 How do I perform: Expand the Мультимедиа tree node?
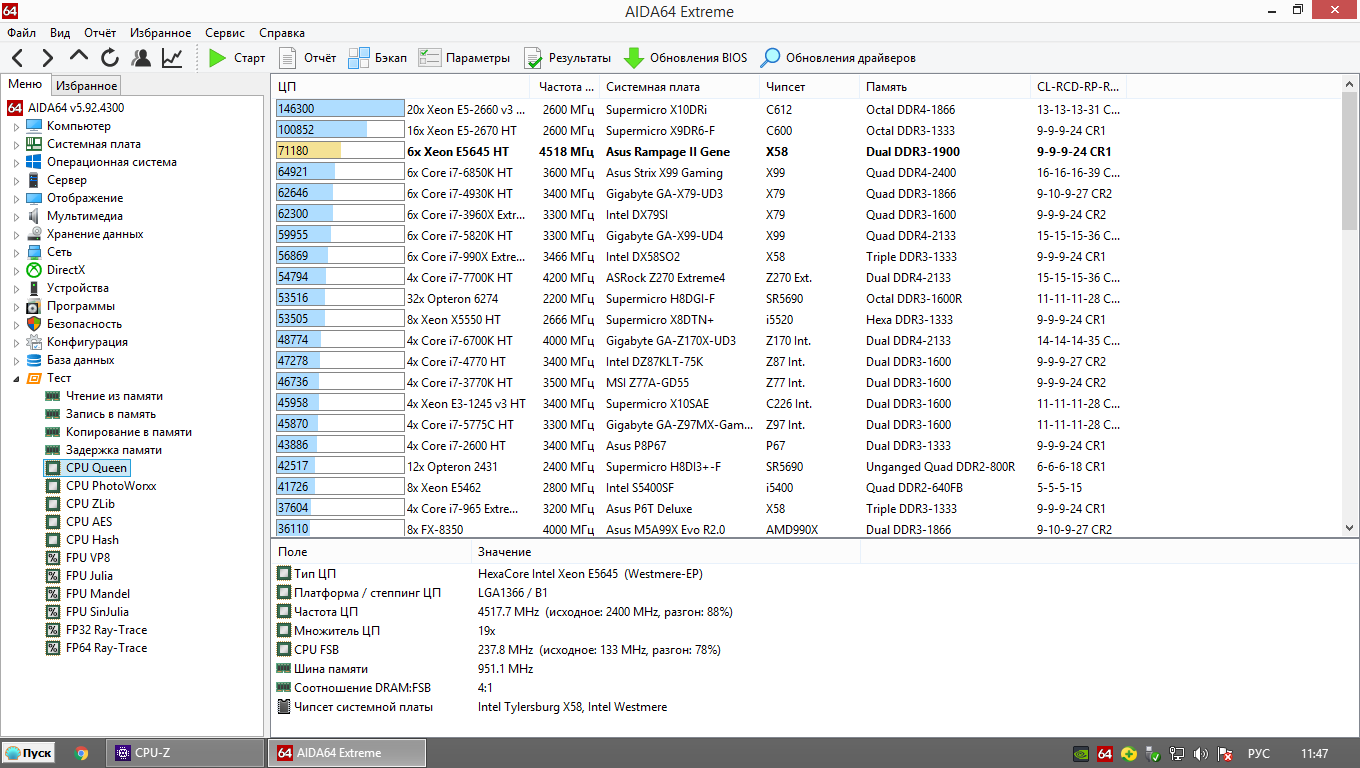(16, 217)
